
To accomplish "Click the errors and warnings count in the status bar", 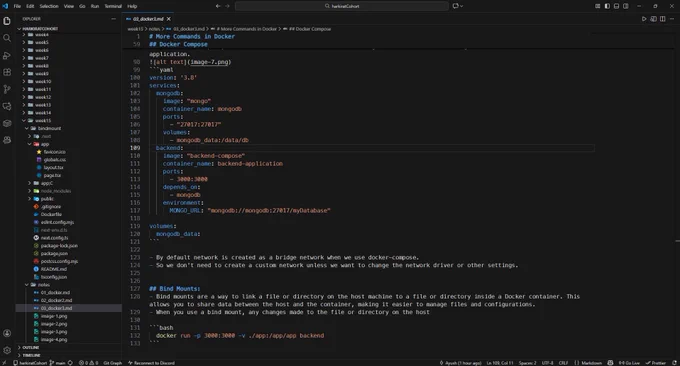I will tap(88, 363).
